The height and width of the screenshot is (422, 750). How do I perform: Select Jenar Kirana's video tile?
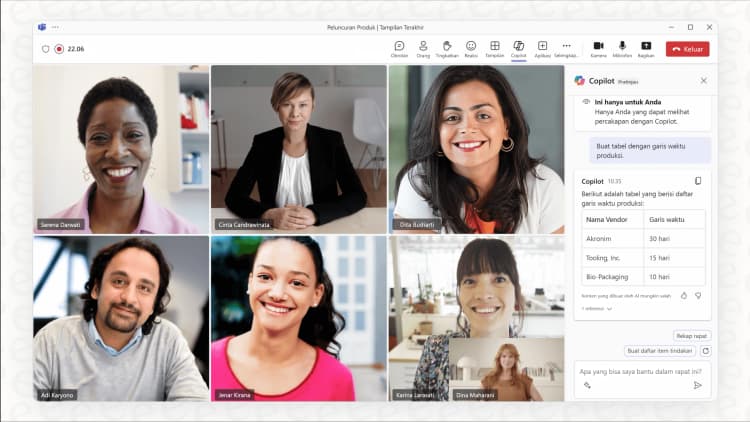pyautogui.click(x=298, y=318)
